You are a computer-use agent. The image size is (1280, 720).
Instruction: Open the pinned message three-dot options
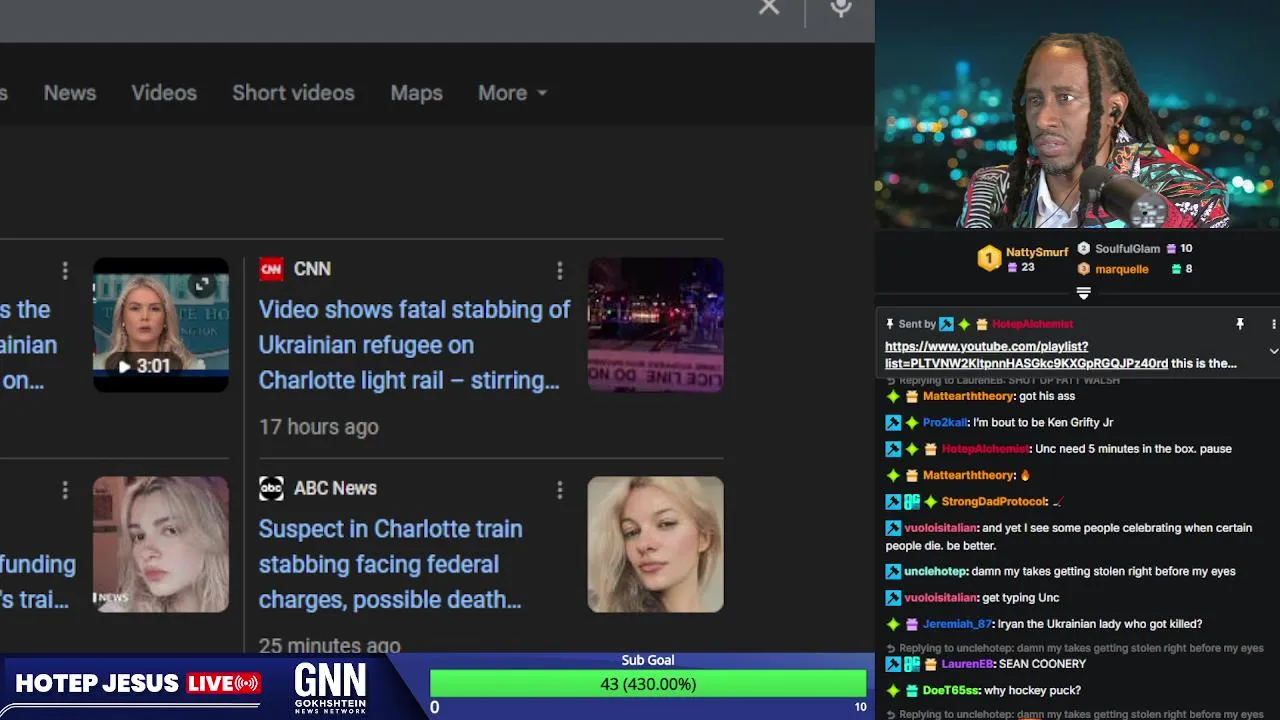[x=1273, y=324]
